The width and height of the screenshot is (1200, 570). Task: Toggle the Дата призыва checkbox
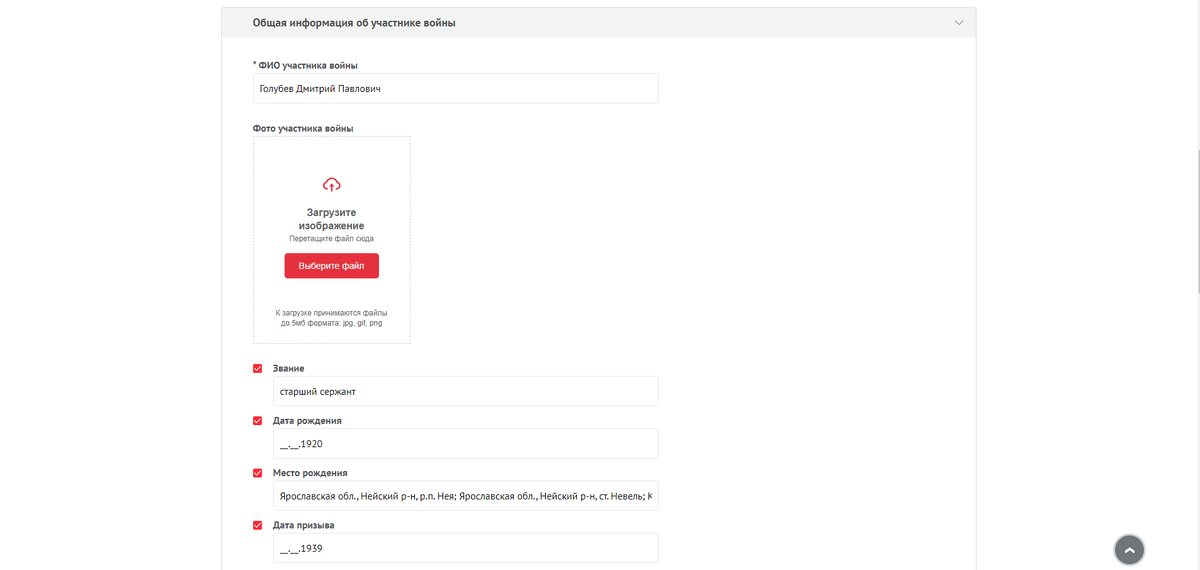click(258, 525)
